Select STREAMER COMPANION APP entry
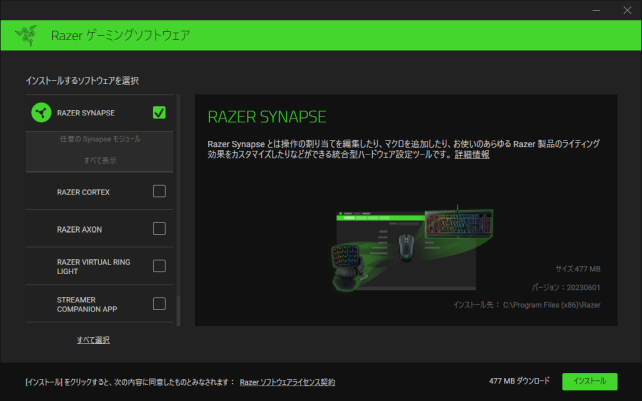Screen dimensions: 642x401 point(99,304)
